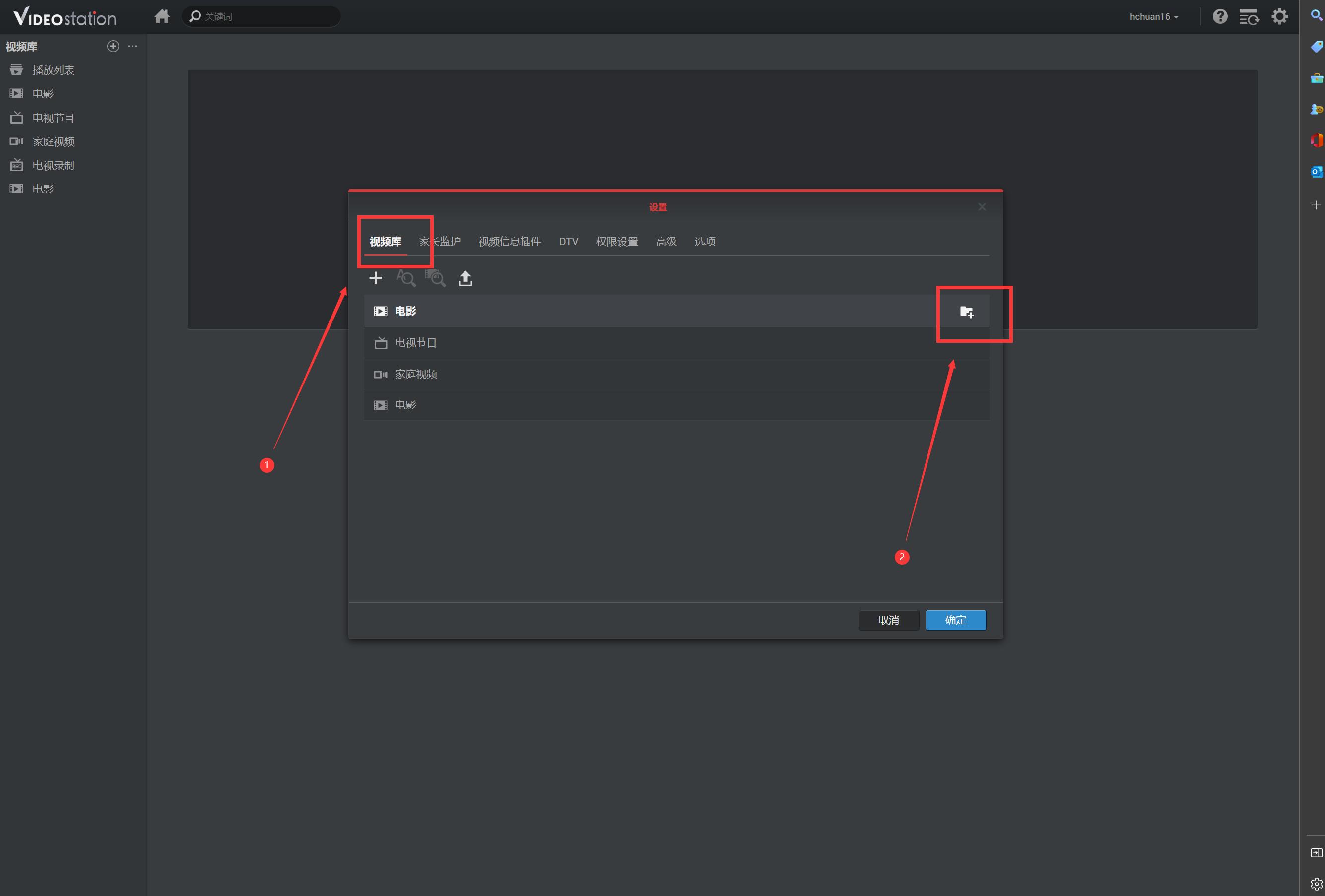This screenshot has height=896, width=1325.
Task: Click the add folder icon on 电影 row
Action: pyautogui.click(x=966, y=312)
